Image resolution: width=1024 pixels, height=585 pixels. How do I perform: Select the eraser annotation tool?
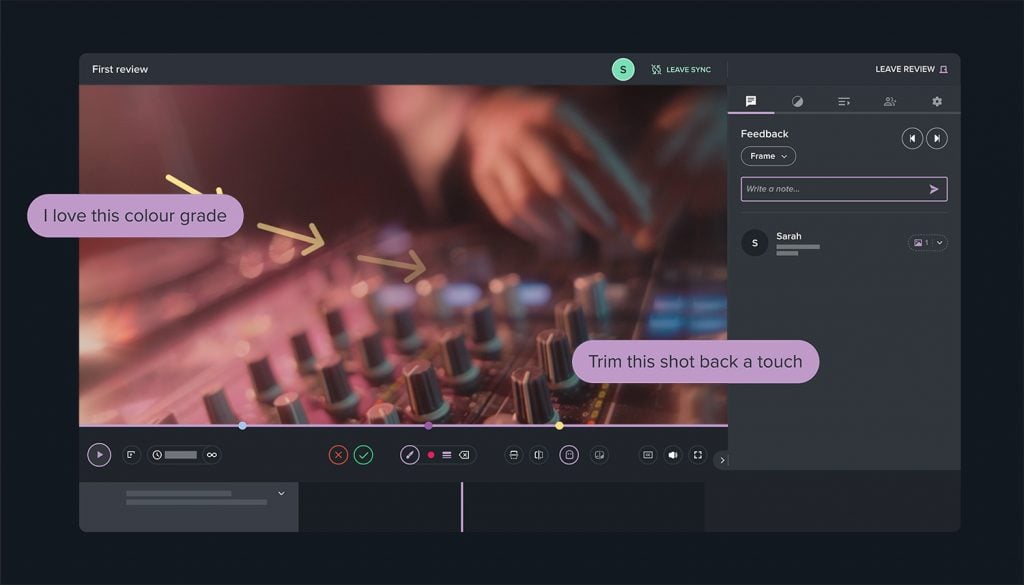(465, 455)
